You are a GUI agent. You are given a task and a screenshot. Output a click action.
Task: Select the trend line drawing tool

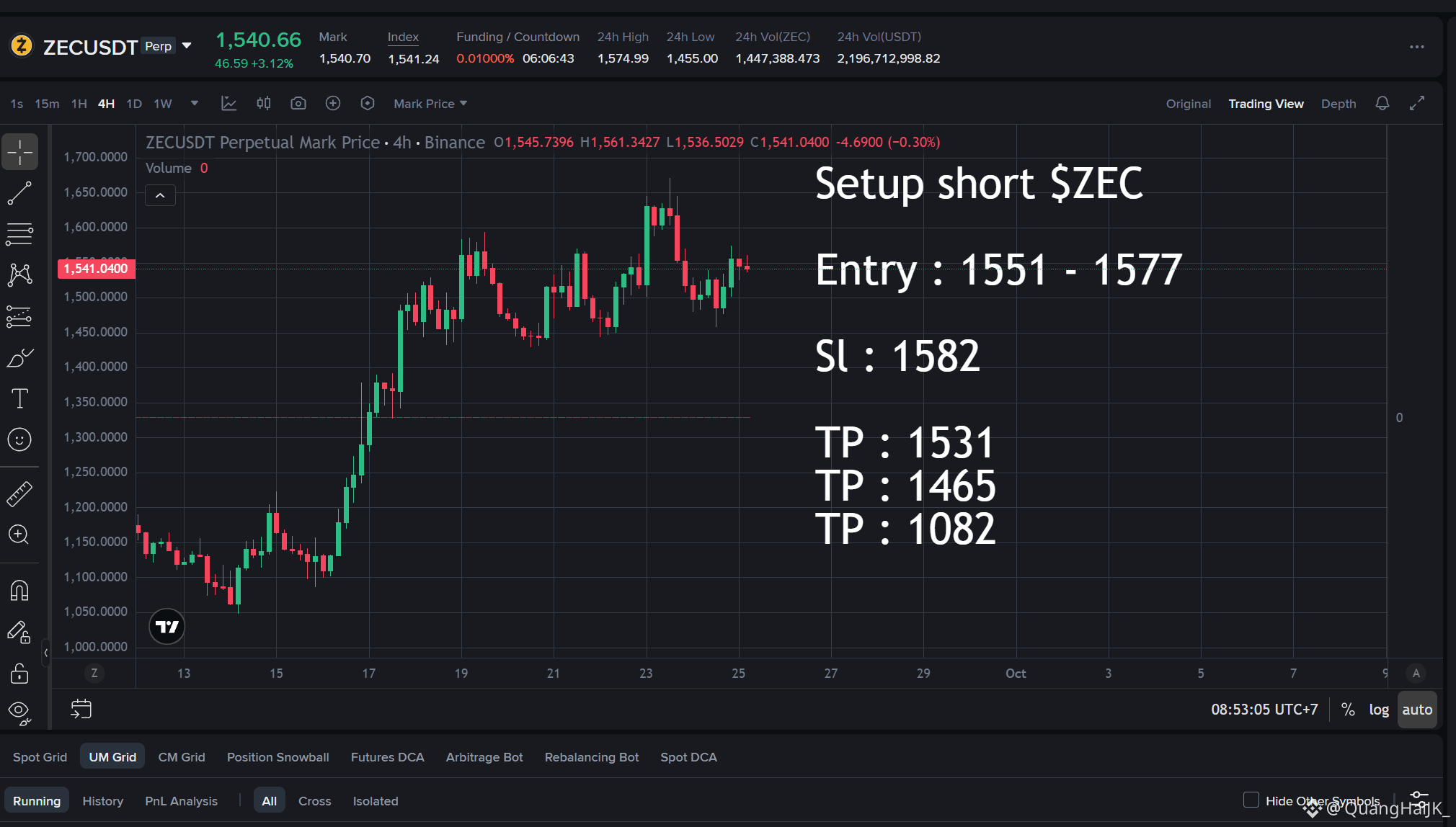click(x=19, y=193)
